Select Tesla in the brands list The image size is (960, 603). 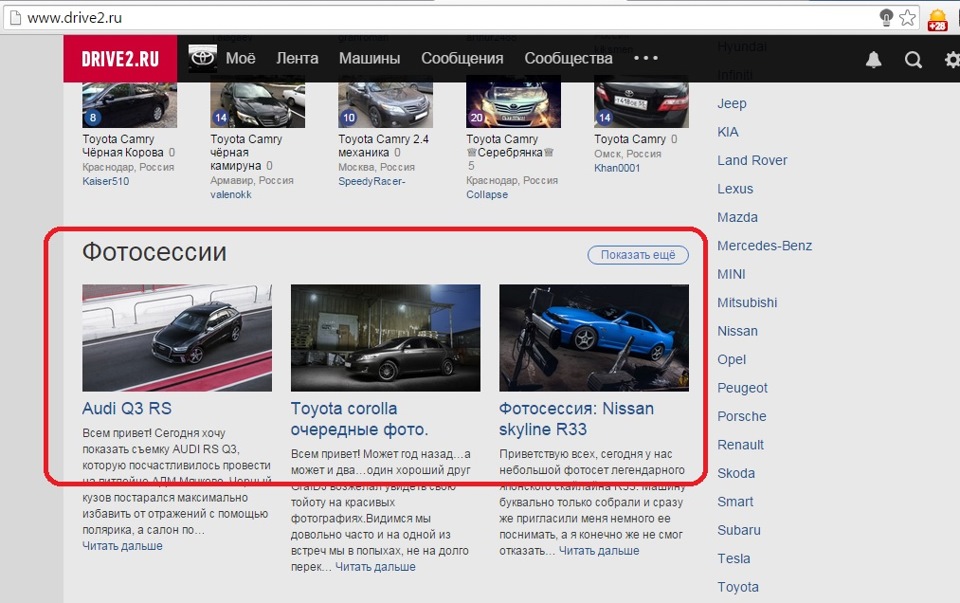tap(733, 559)
